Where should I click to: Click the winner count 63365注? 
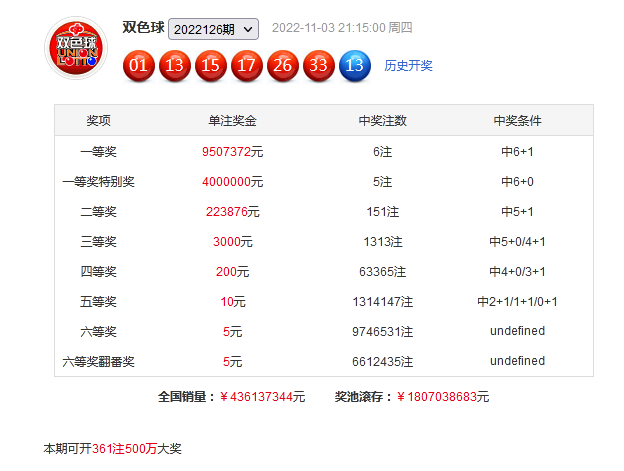[382, 272]
